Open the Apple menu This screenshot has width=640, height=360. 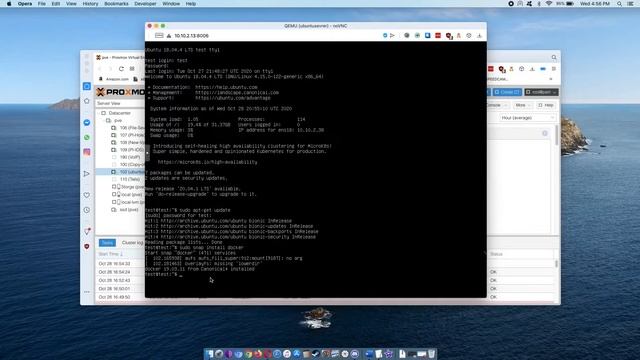point(9,4)
